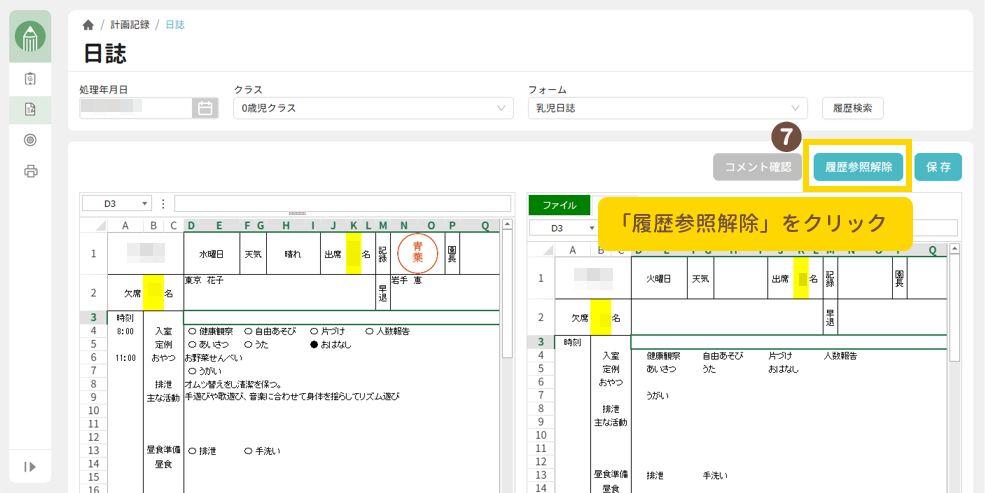Viewport: 985px width, 493px height.
Task: Expand the sidebar with the bottom arrow icon
Action: (x=31, y=466)
